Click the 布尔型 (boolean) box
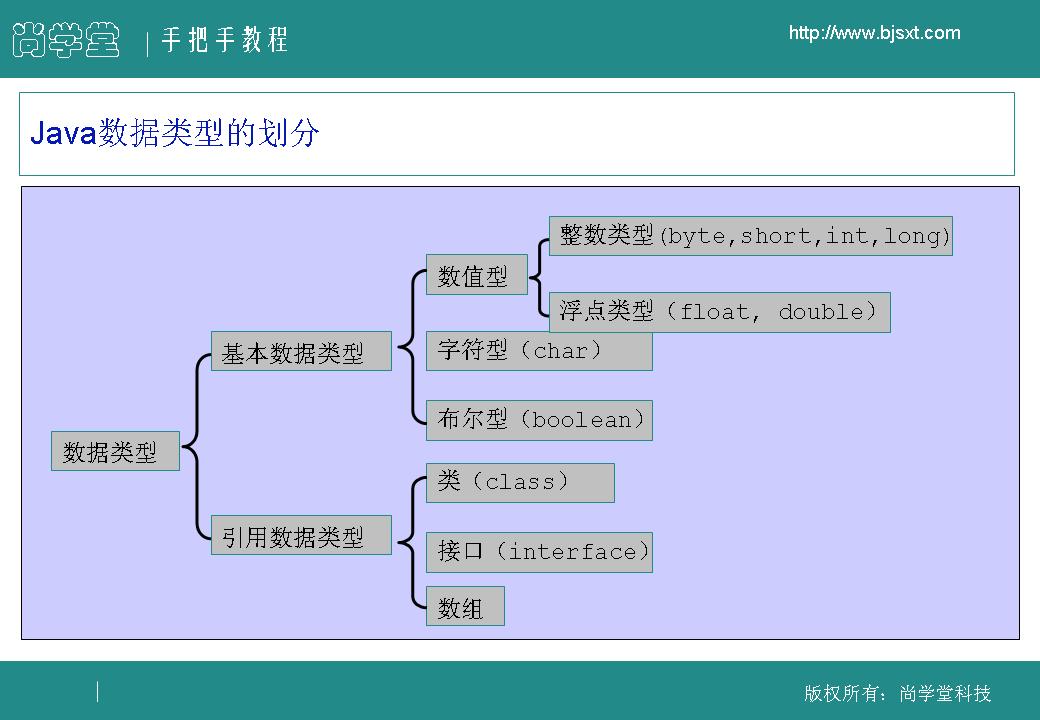 point(539,420)
